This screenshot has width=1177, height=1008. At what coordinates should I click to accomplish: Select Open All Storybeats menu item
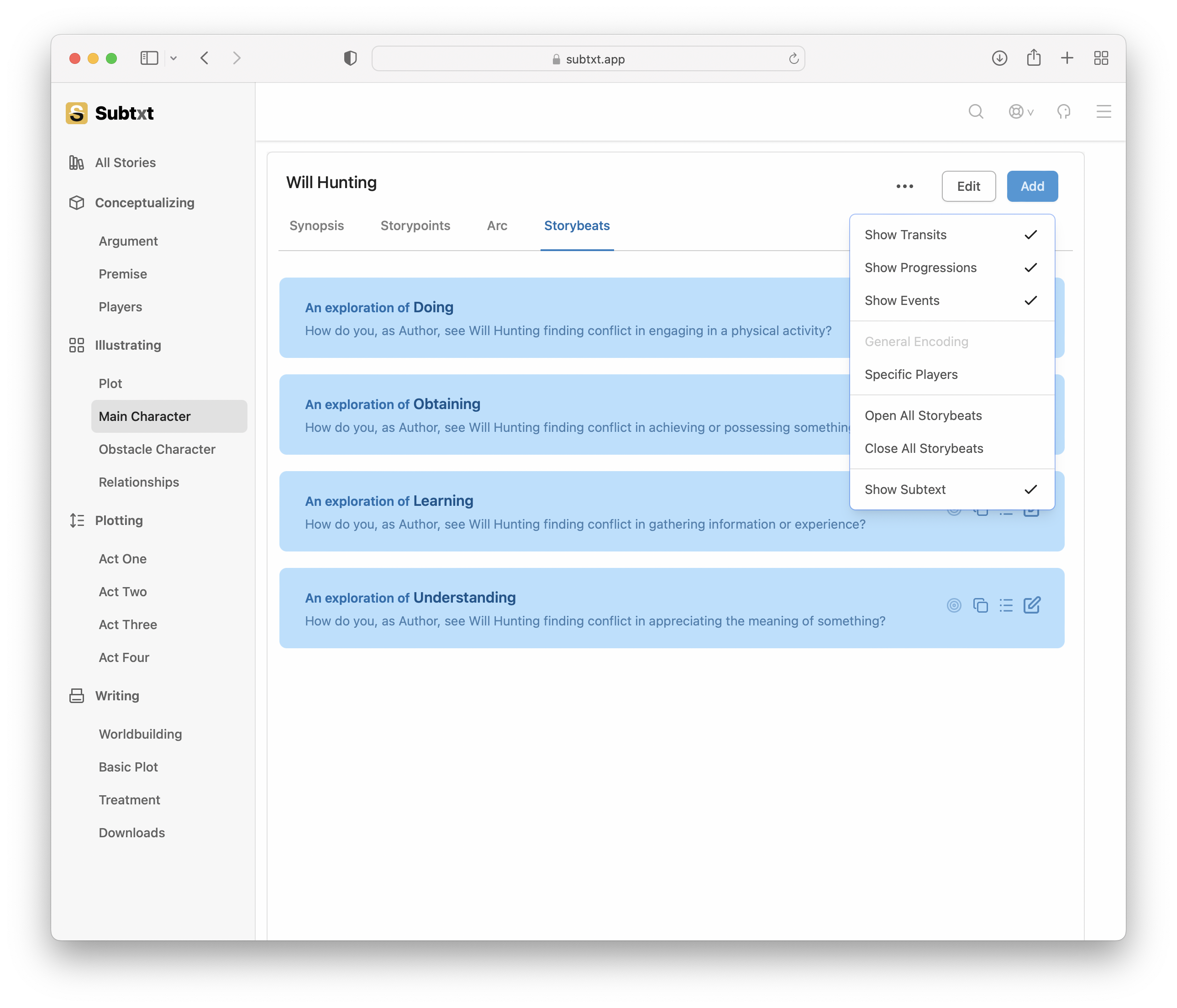[x=923, y=416]
